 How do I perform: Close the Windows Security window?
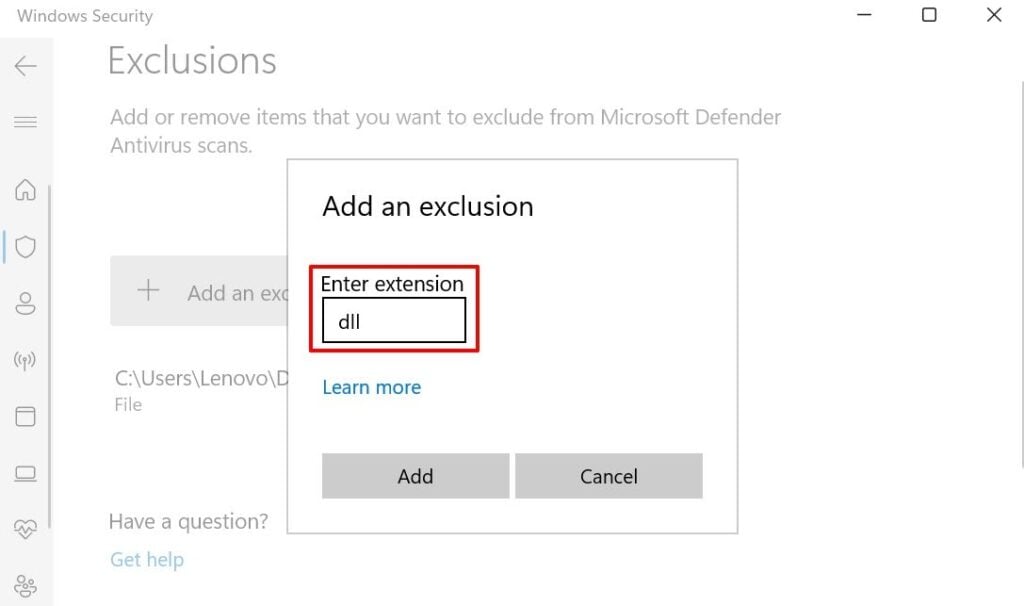[994, 15]
